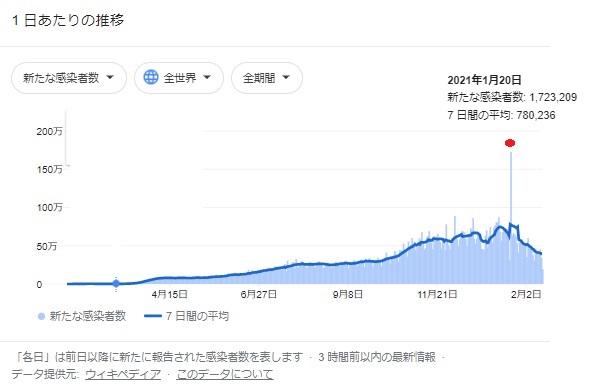This screenshot has width=595, height=386.
Task: Toggle the 7日間の平均 legend label
Action: click(x=197, y=316)
